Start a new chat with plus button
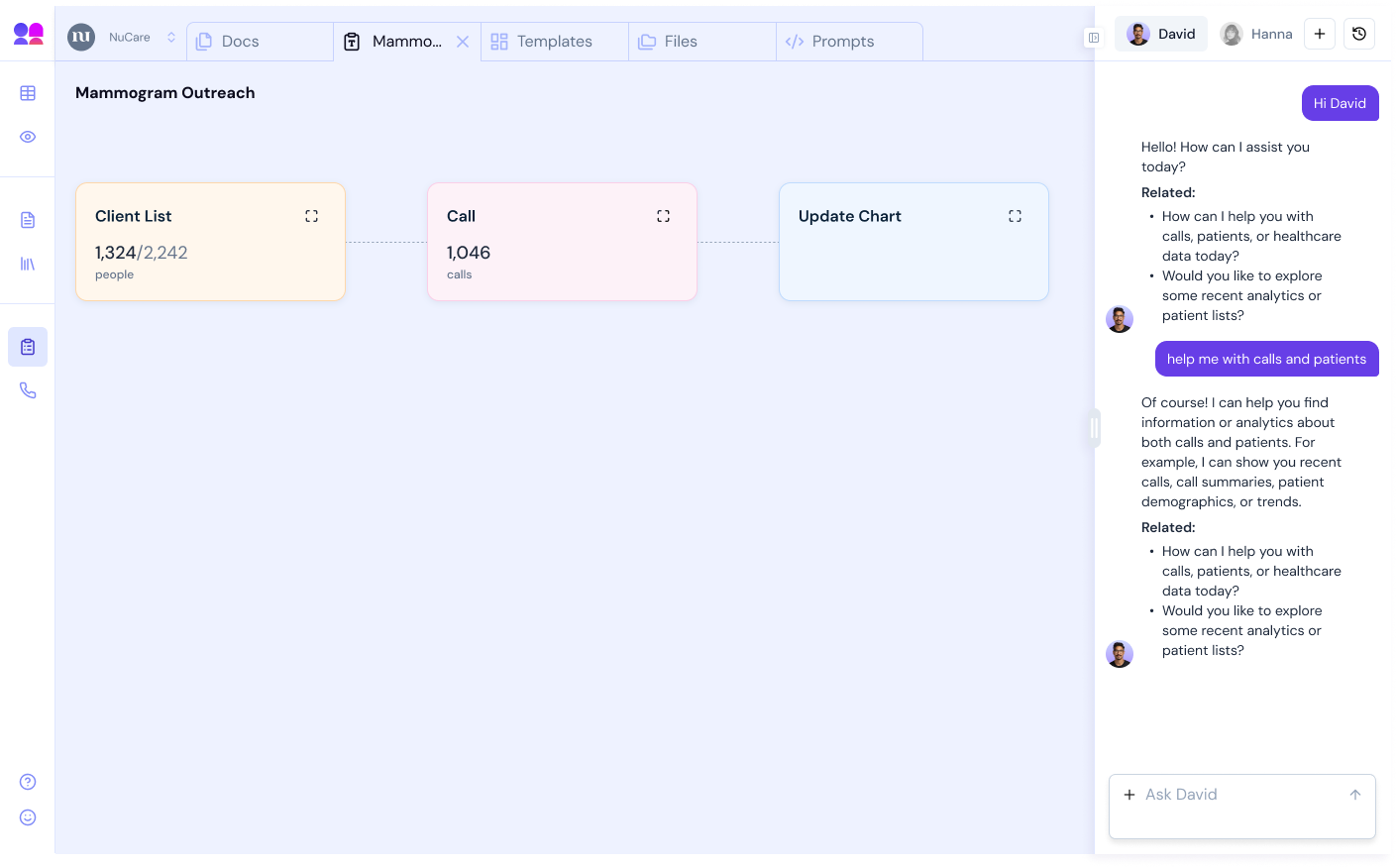Screen dimensions: 1397x868 (1320, 34)
